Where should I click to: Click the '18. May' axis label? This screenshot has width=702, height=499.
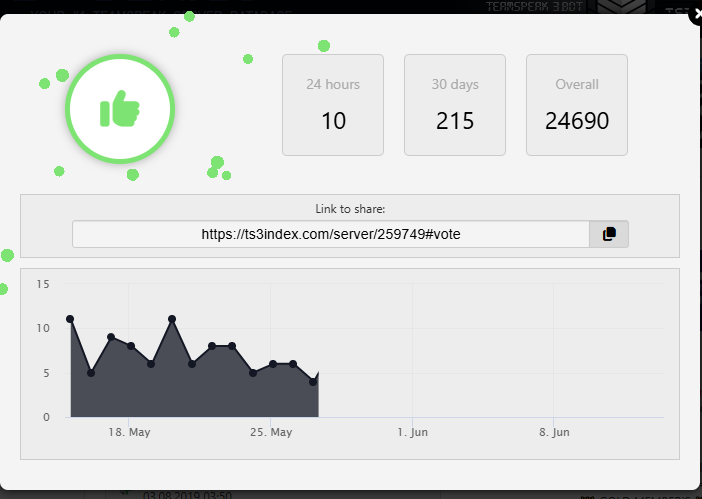[129, 432]
